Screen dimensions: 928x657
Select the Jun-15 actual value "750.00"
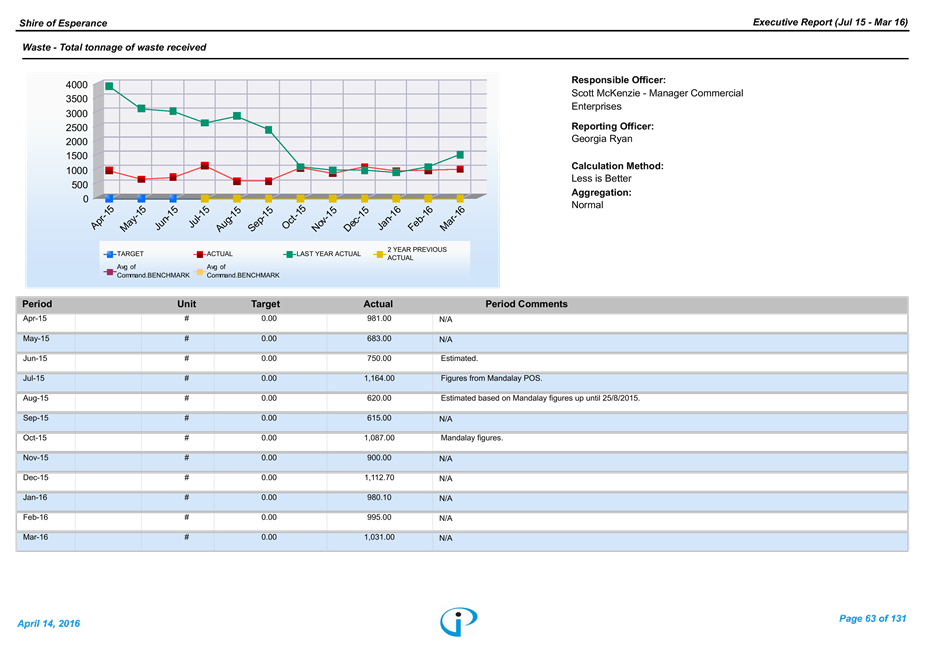[379, 358]
